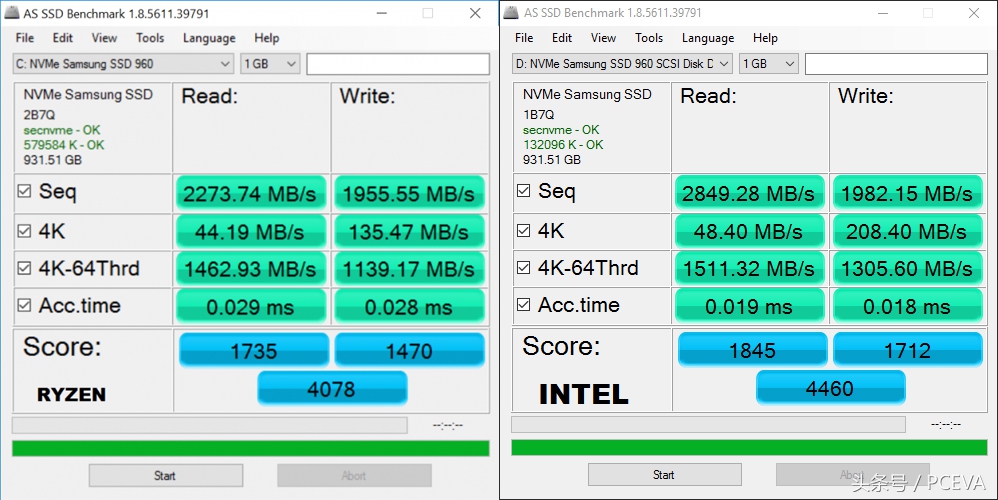The image size is (998, 500).
Task: Open the Tools menu in left window
Action: point(150,38)
